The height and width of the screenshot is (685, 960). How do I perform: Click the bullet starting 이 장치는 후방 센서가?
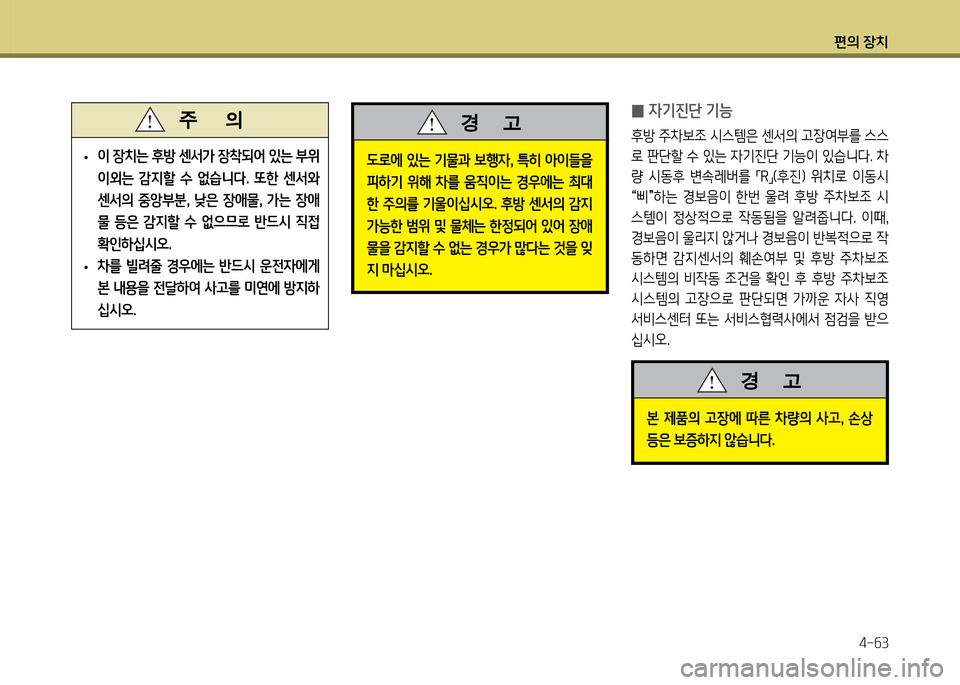[x=201, y=200]
